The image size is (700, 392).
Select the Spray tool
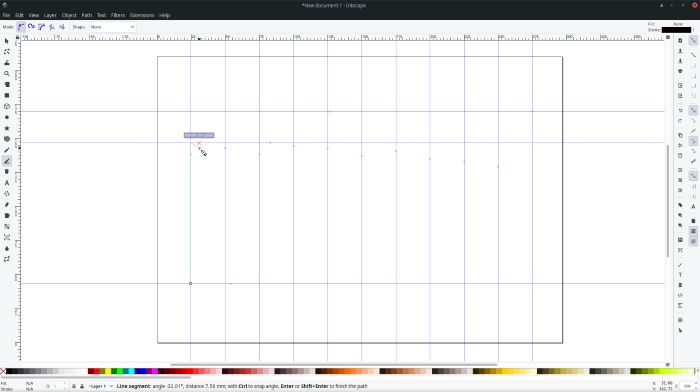click(x=7, y=194)
